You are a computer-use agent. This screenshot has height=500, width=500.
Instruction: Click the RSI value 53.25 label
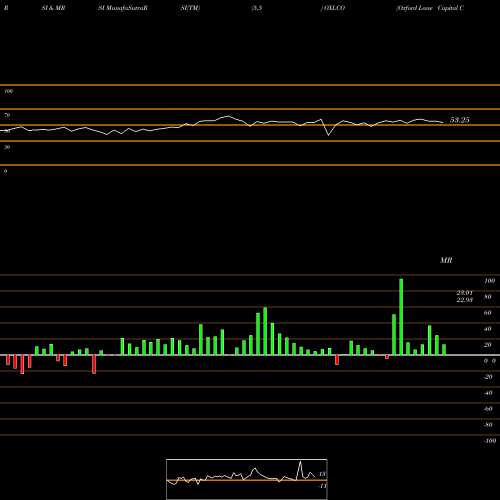coord(460,120)
